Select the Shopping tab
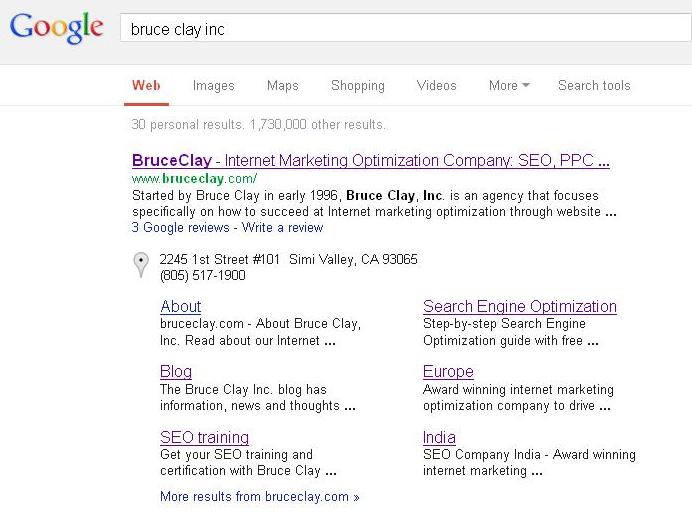This screenshot has height=519, width=692. click(357, 85)
